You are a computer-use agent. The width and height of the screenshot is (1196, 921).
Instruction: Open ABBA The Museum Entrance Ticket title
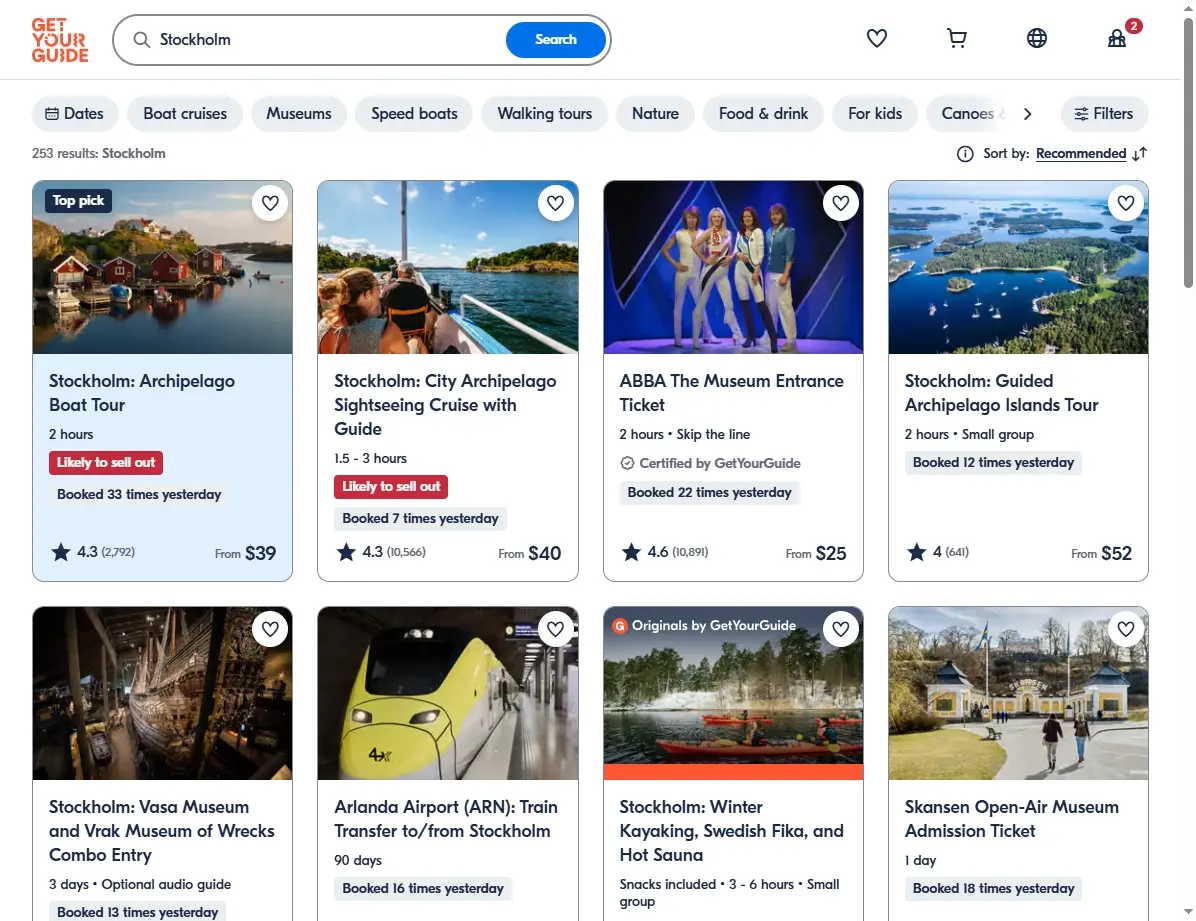[x=731, y=393]
